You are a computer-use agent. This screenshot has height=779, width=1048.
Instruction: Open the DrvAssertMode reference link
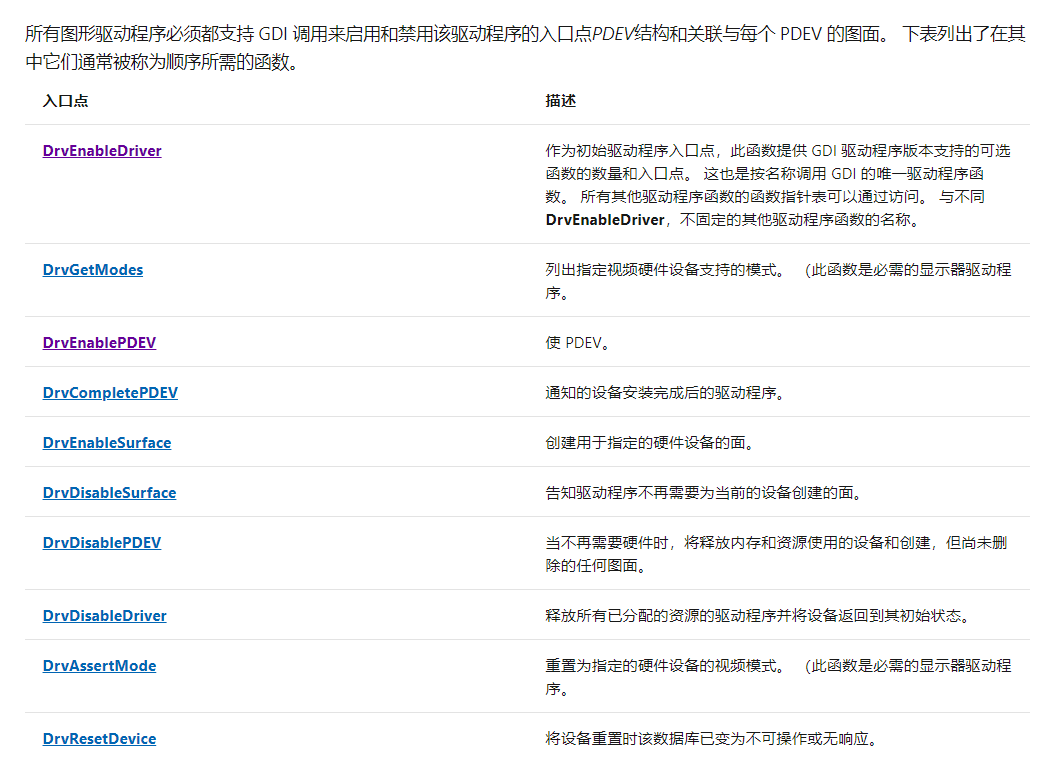click(99, 664)
